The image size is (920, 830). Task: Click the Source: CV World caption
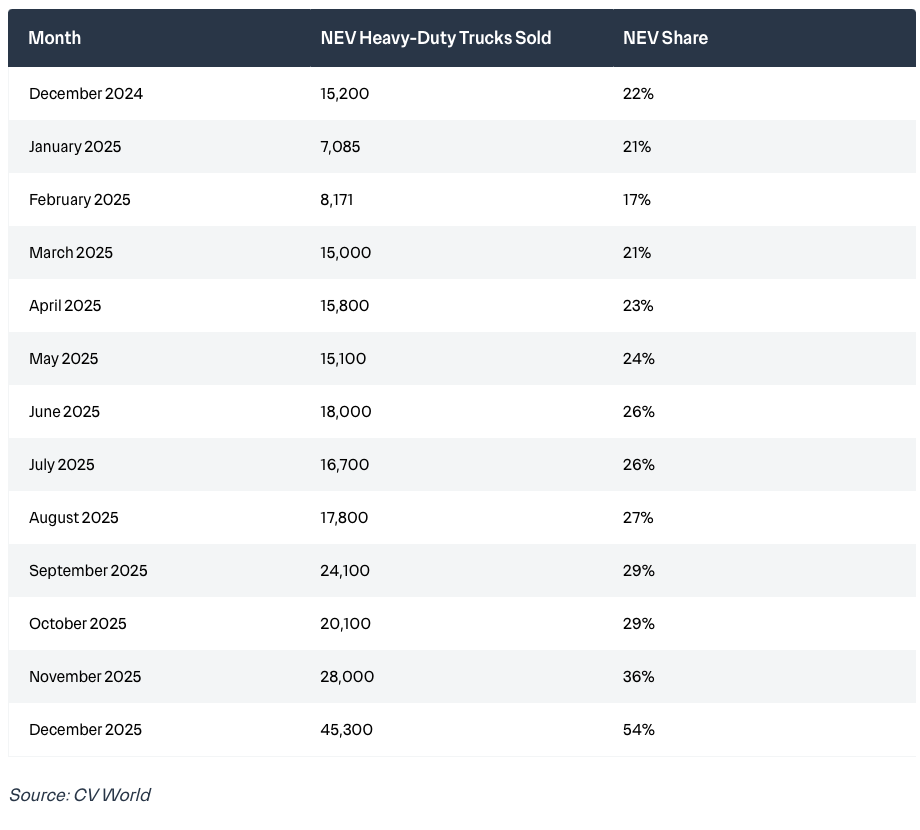(x=80, y=795)
